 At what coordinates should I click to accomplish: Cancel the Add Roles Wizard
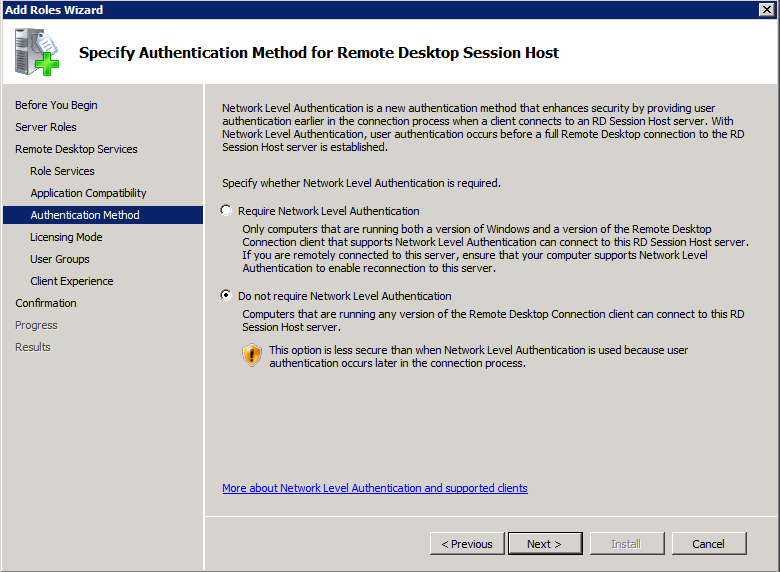[x=709, y=544]
